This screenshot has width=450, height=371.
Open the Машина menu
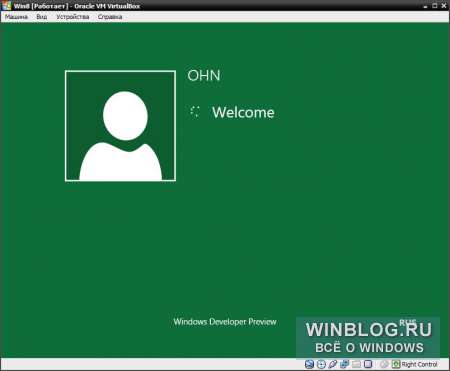[x=16, y=17]
